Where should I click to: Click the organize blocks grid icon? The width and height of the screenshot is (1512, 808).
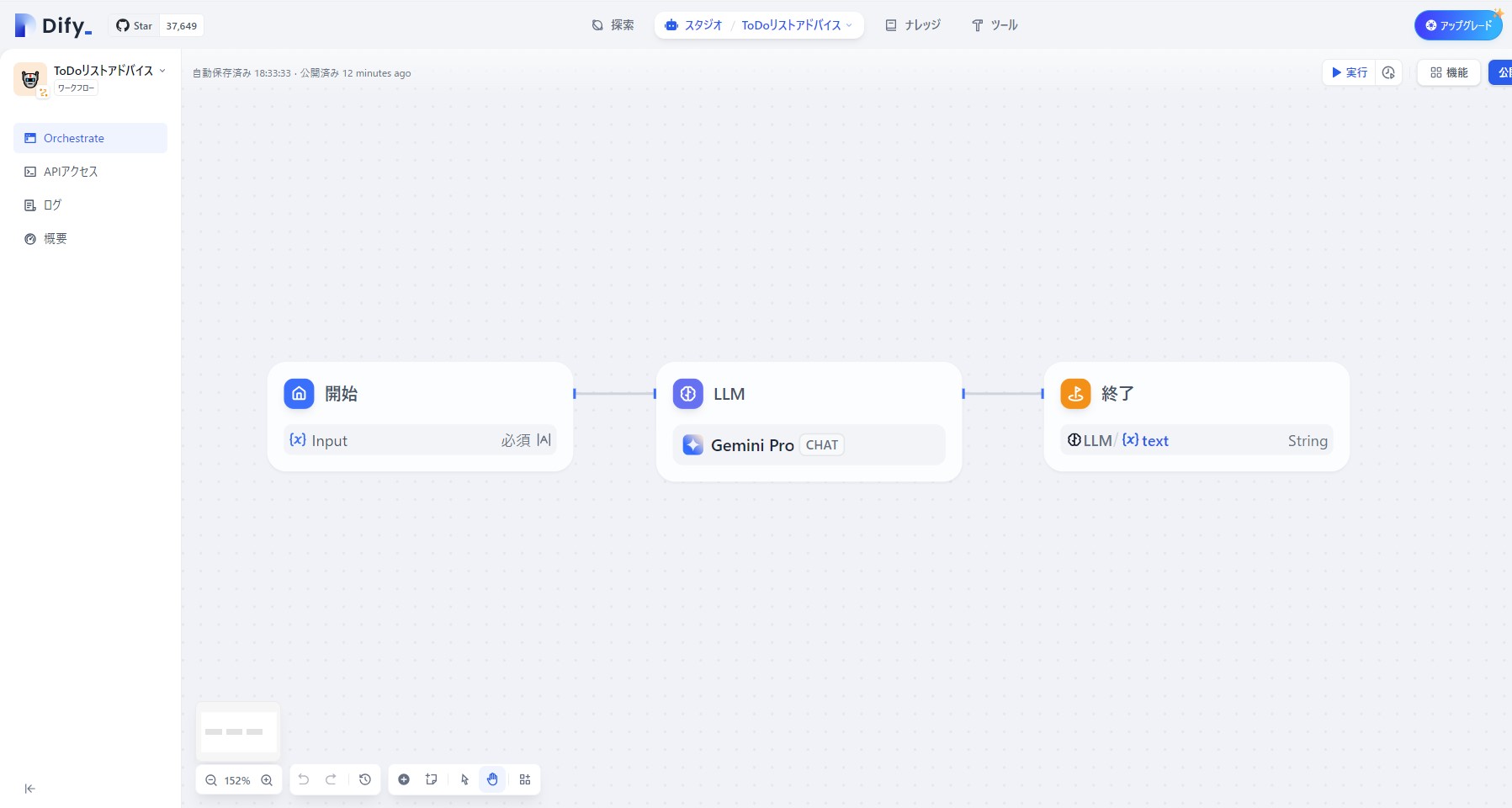tap(525, 779)
